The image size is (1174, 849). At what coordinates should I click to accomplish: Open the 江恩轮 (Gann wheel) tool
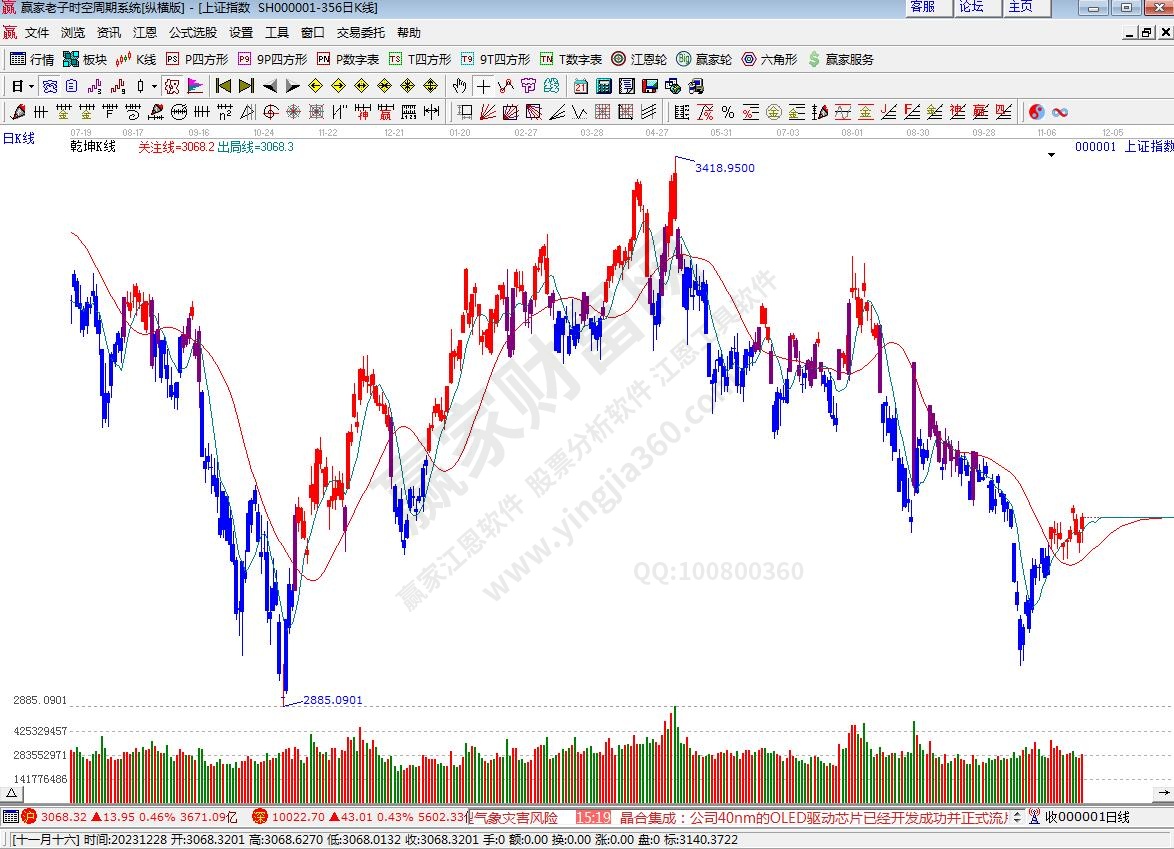point(639,59)
